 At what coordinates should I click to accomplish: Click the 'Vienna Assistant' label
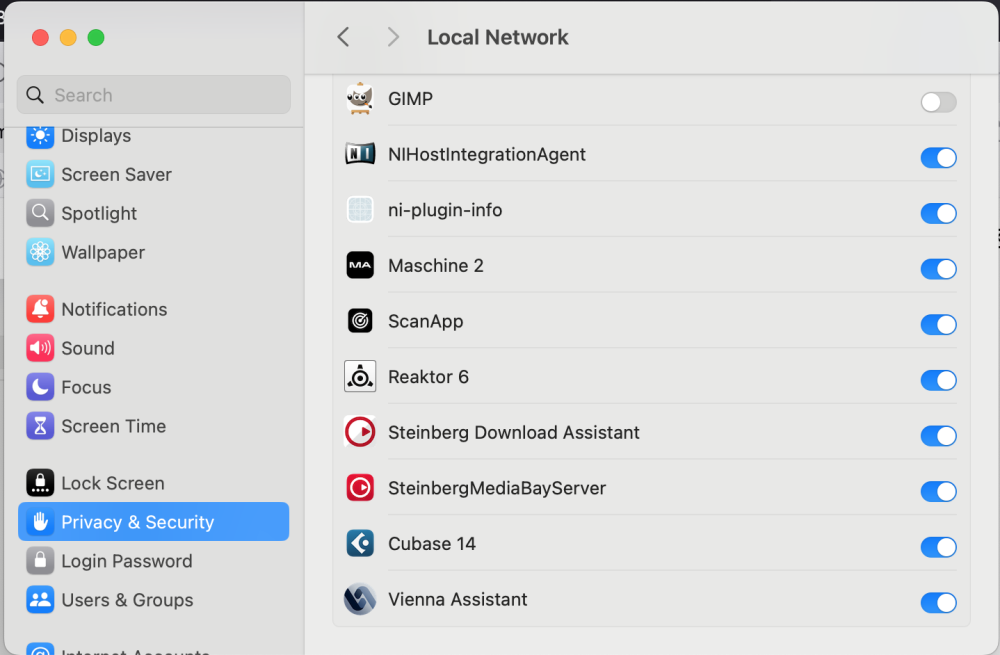(x=457, y=600)
